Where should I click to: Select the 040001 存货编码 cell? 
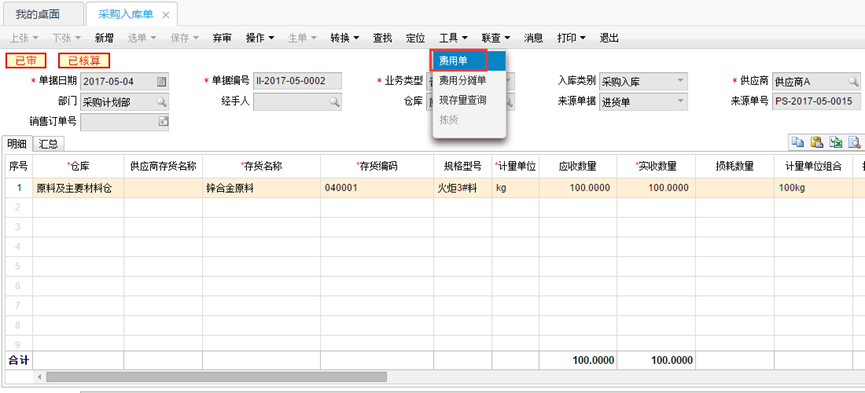point(377,188)
